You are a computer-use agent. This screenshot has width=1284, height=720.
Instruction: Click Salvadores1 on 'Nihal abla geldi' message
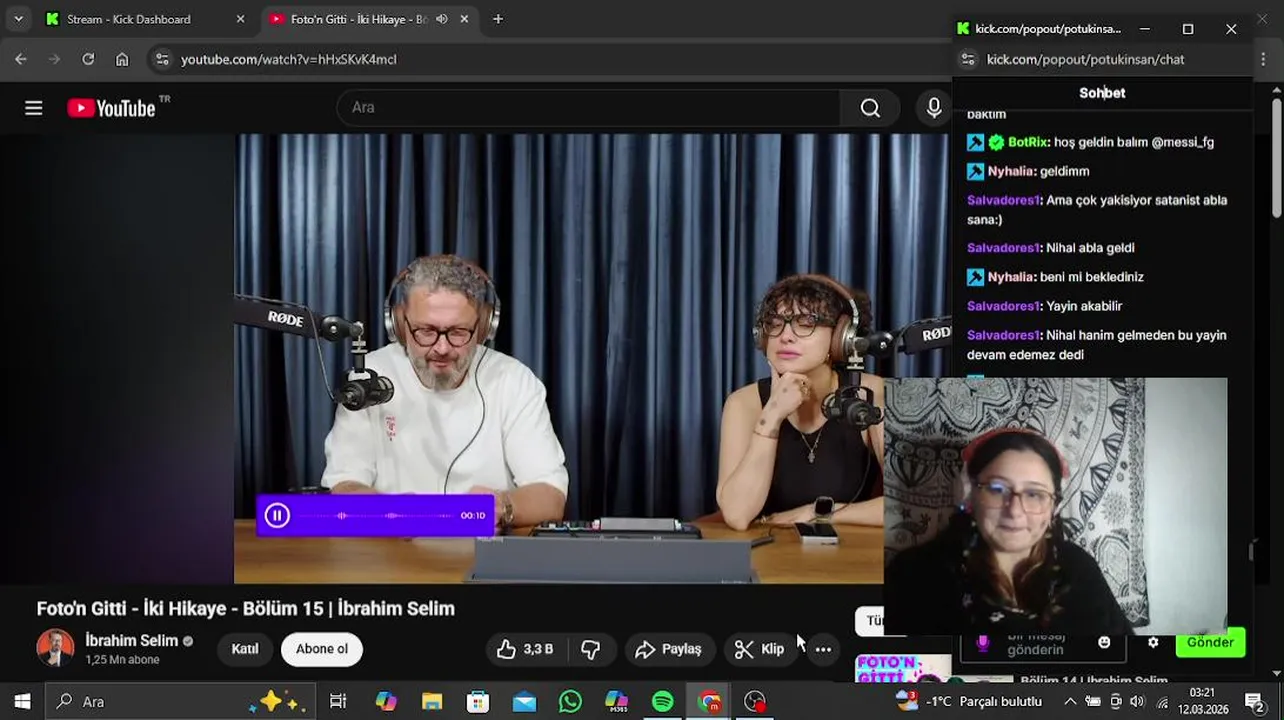point(1004,248)
